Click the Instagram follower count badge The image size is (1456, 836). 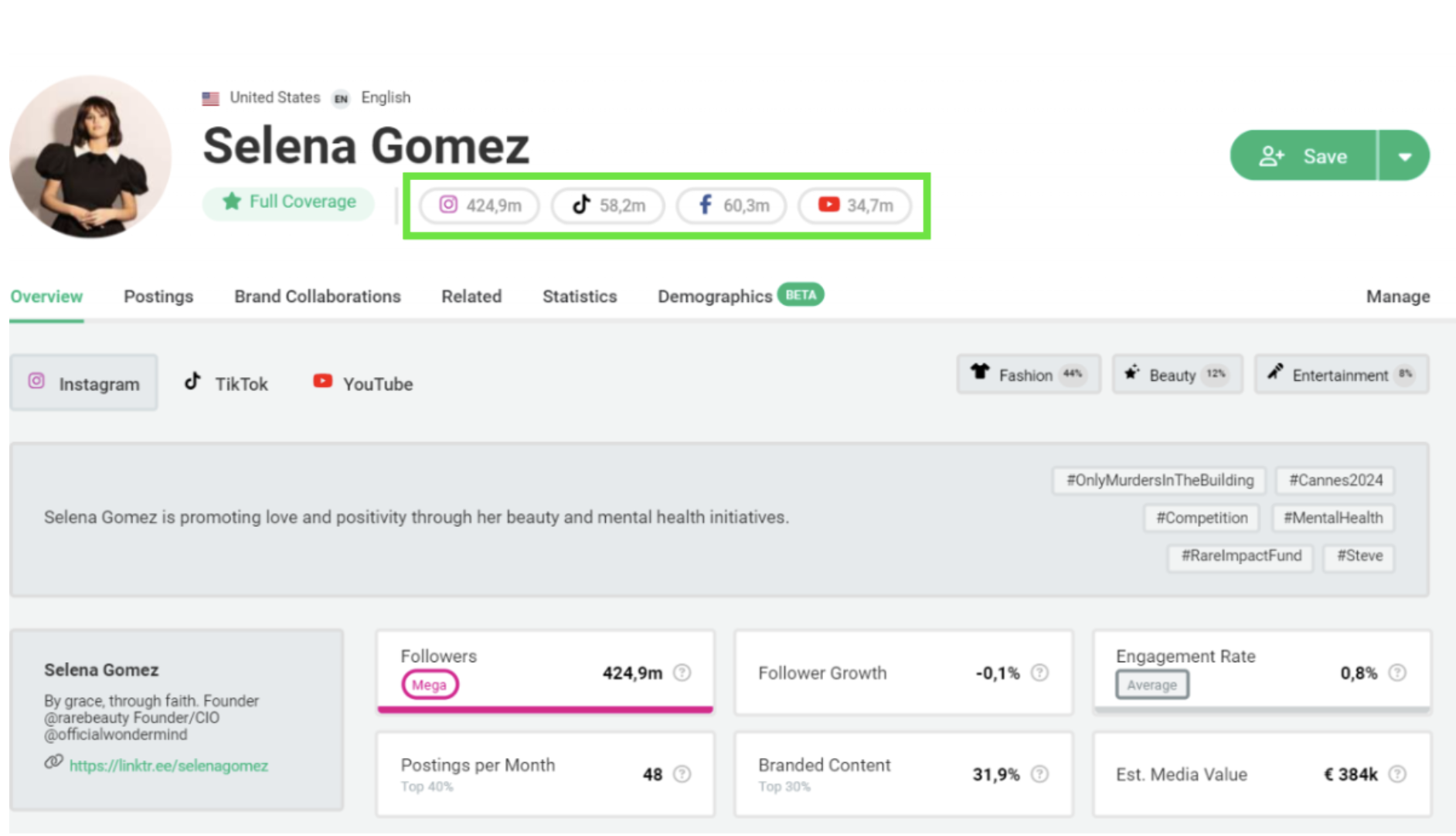coord(479,206)
